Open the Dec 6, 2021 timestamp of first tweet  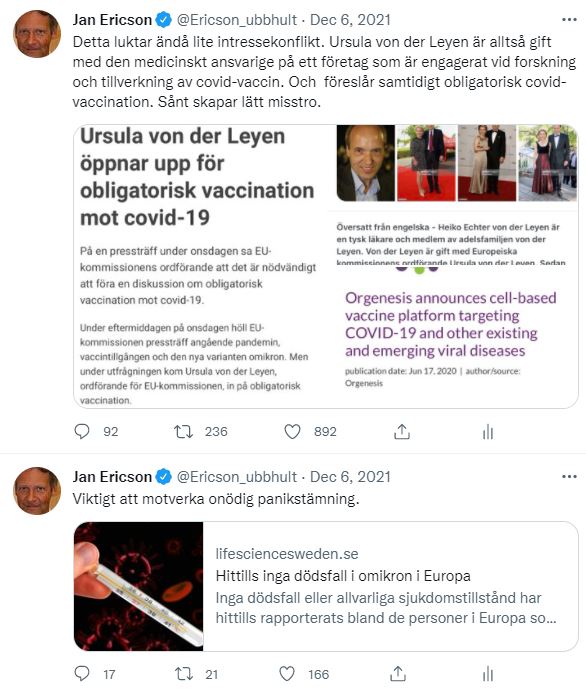(350, 20)
